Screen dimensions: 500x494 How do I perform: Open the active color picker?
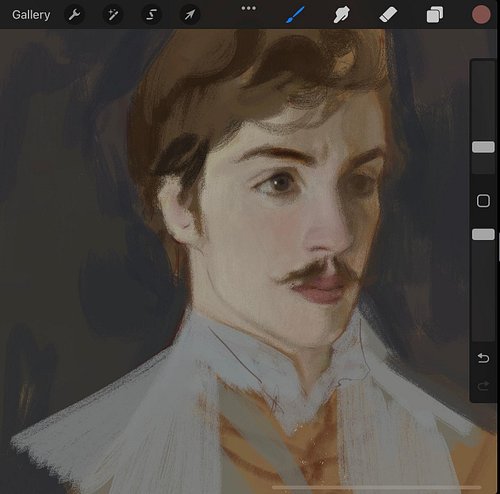(x=481, y=15)
